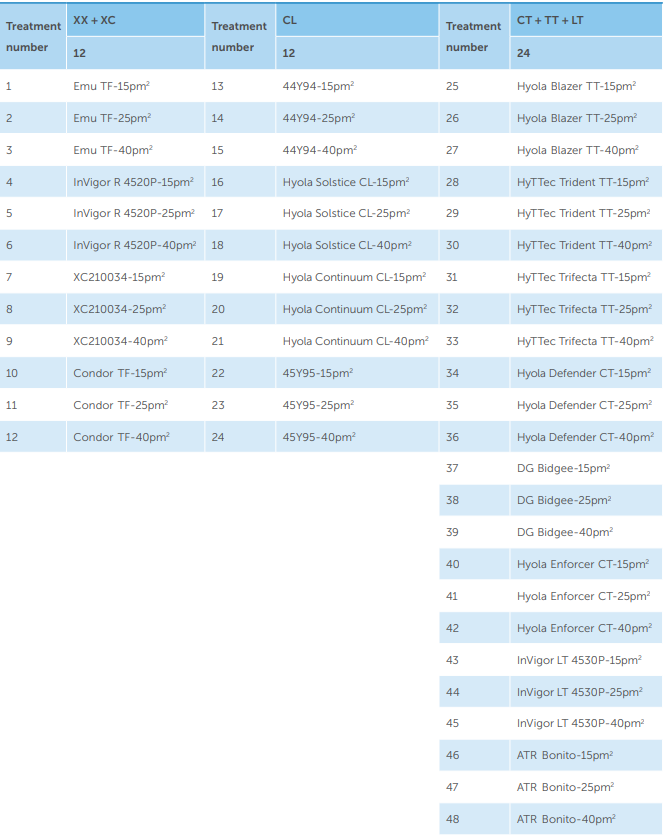
Task: Select 'HyTTec Trifecta TT-40pm²' cell
Action: tap(586, 341)
